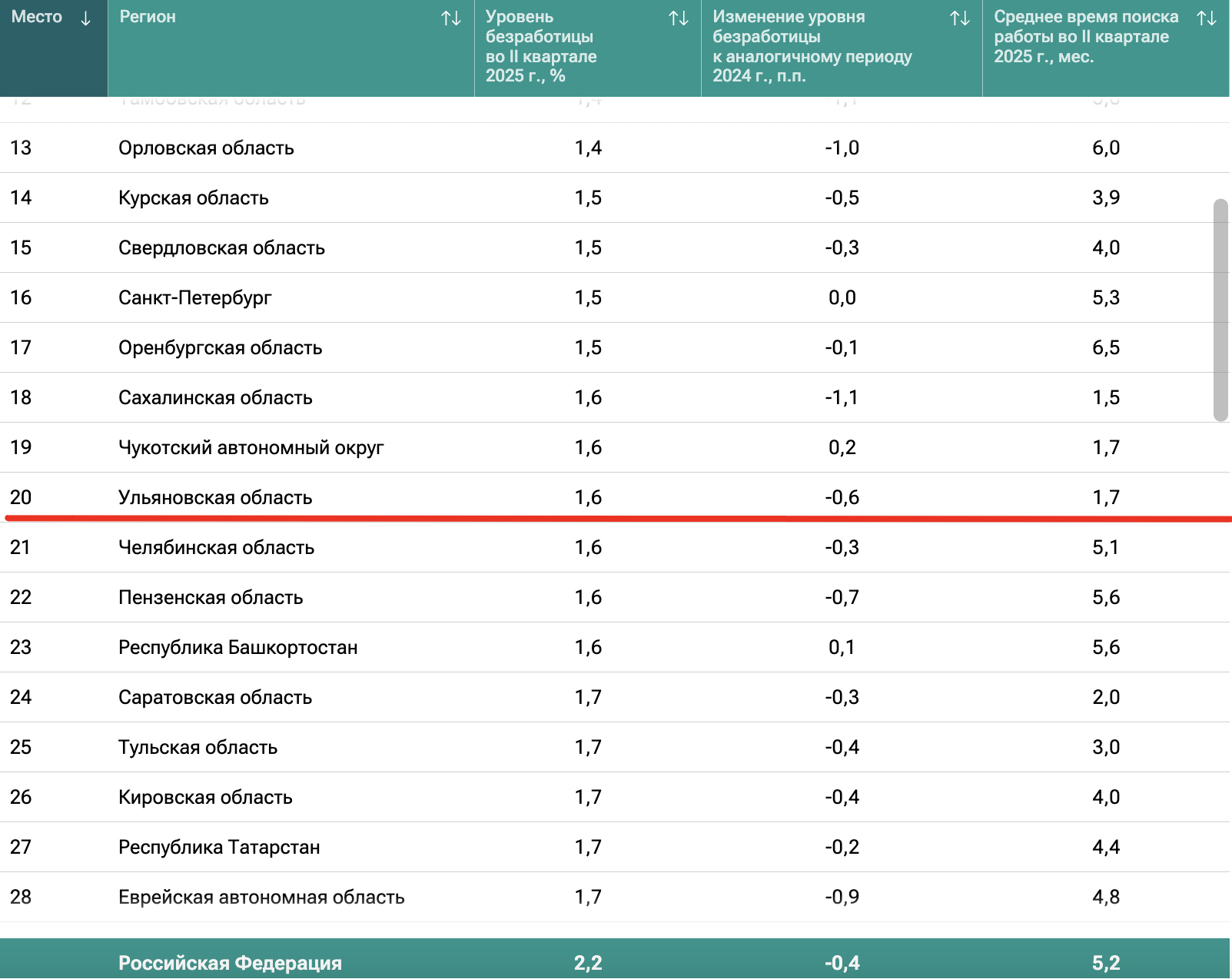
Task: Sort table by Регион sort icon
Action: pos(451,18)
